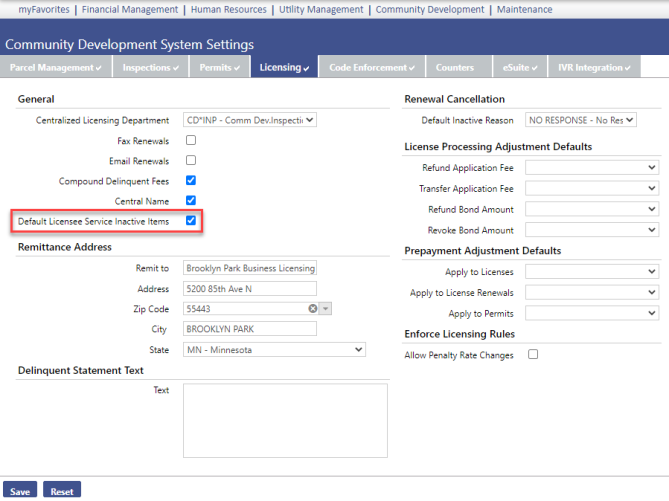Enable the Email Renewals checkbox
This screenshot has width=669, height=501.
pyautogui.click(x=191, y=160)
